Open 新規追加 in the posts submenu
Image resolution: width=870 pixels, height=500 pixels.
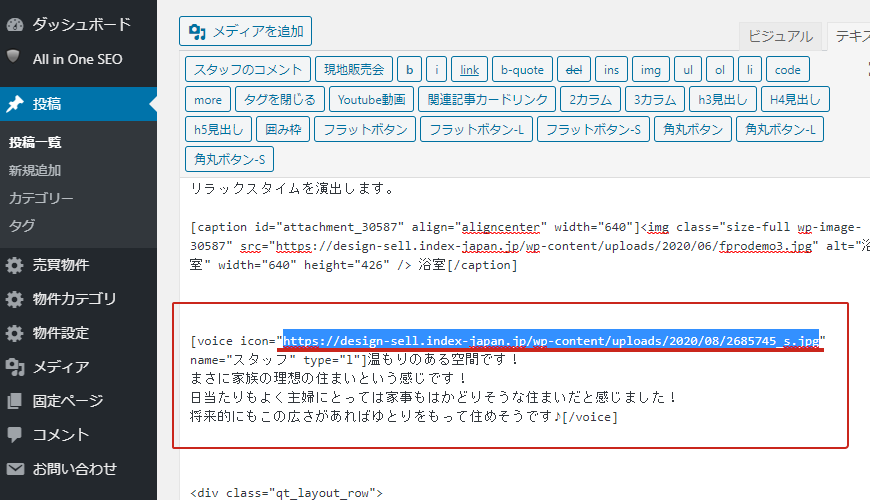tap(35, 170)
